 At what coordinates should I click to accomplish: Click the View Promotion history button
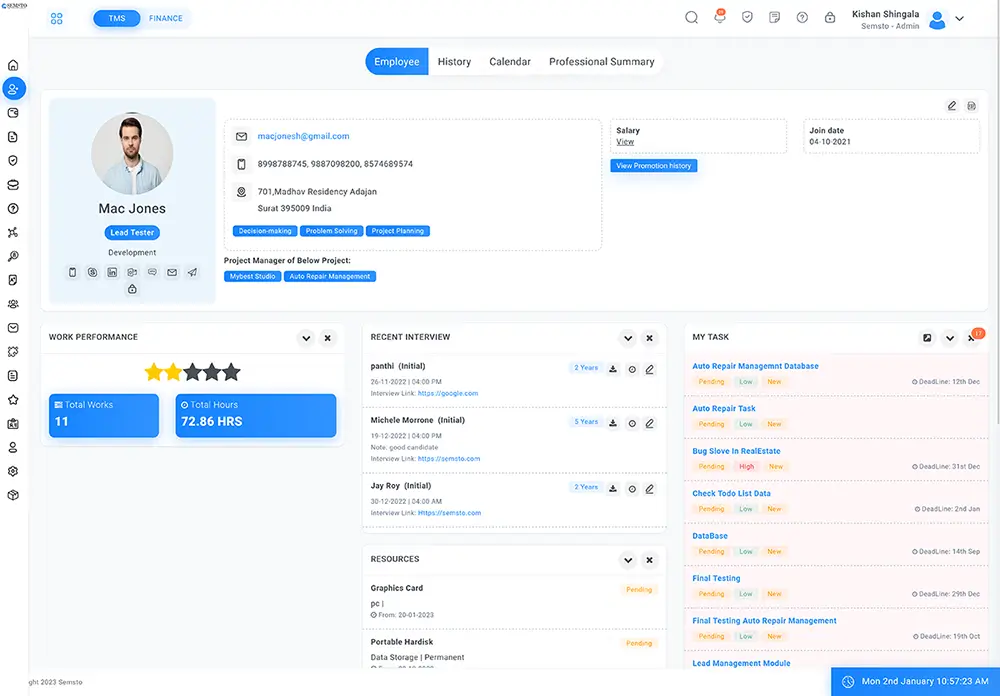(x=654, y=166)
